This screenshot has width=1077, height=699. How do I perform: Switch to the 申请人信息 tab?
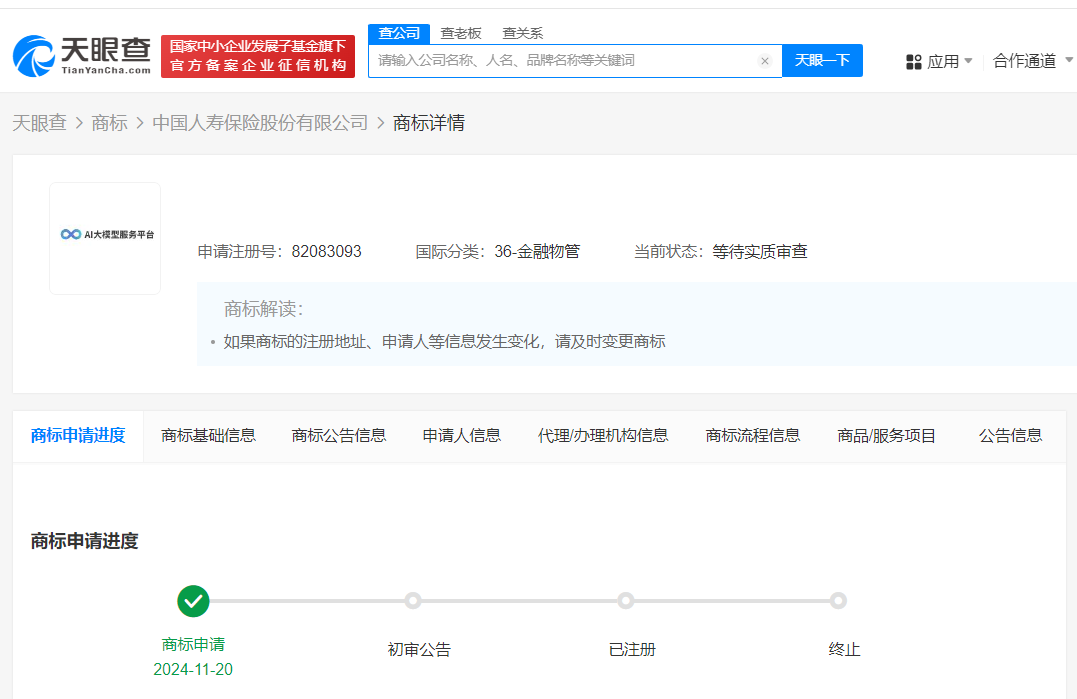pos(461,435)
